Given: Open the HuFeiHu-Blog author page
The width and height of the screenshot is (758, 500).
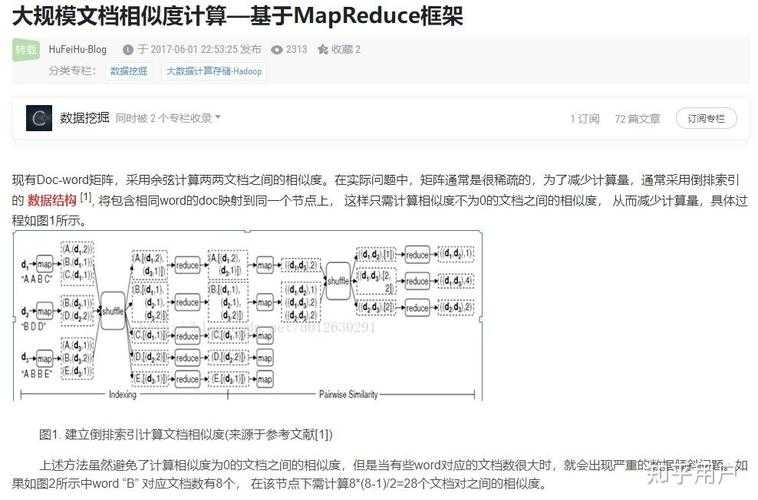Looking at the screenshot, I should click(77, 49).
